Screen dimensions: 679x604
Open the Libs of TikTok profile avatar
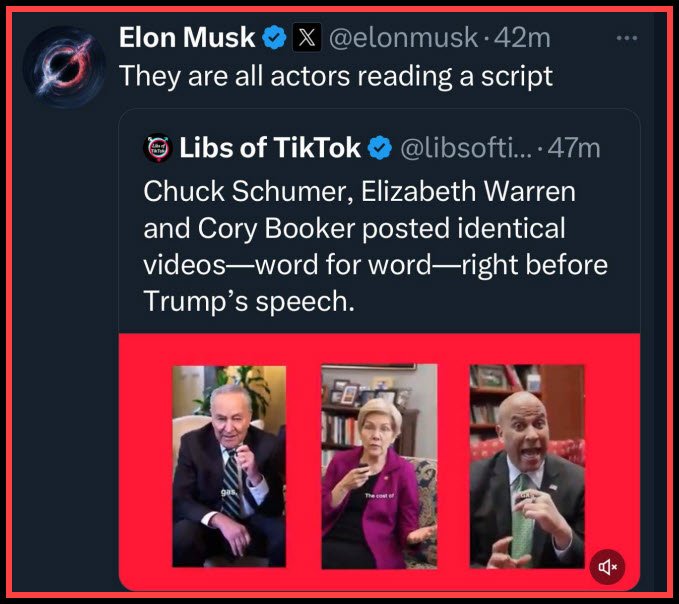coord(158,149)
